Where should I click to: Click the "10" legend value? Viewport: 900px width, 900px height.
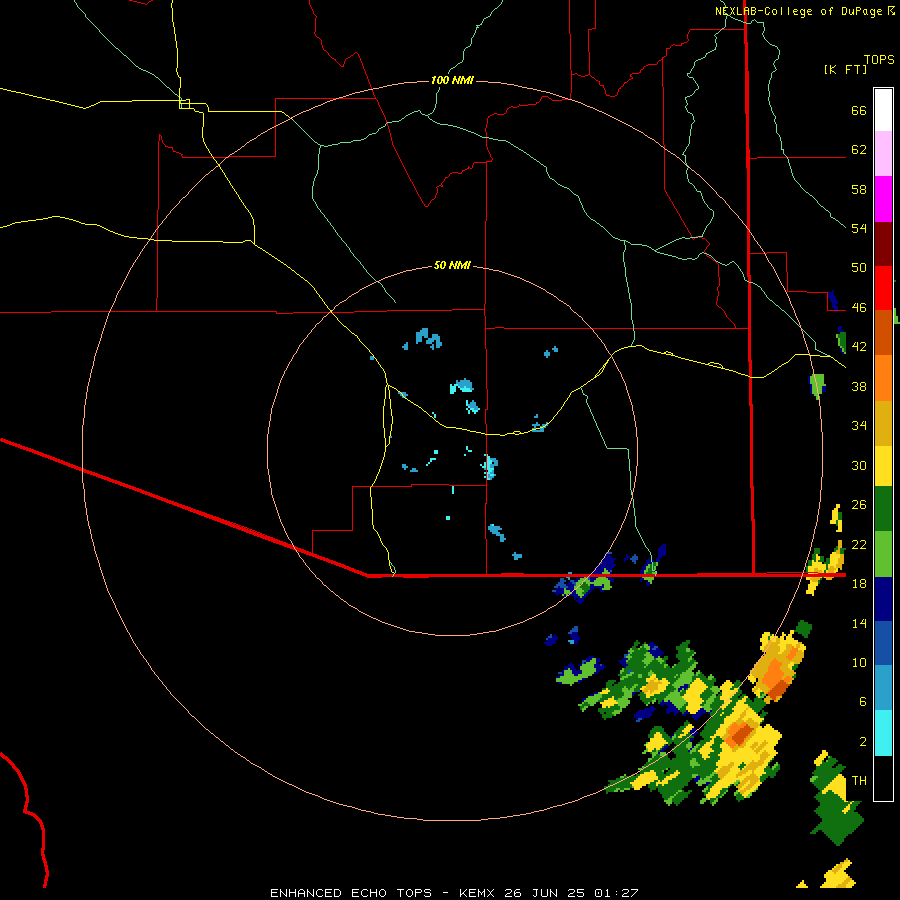pos(859,663)
